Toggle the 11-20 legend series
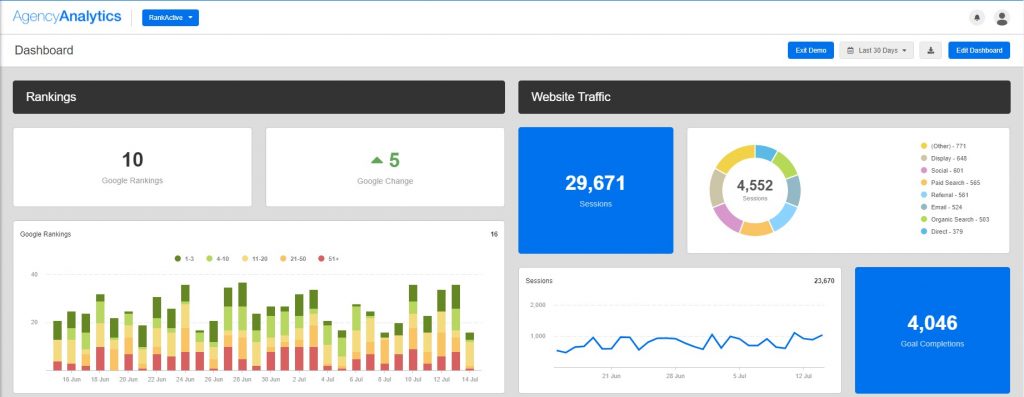Image resolution: width=1024 pixels, height=397 pixels. tap(255, 259)
